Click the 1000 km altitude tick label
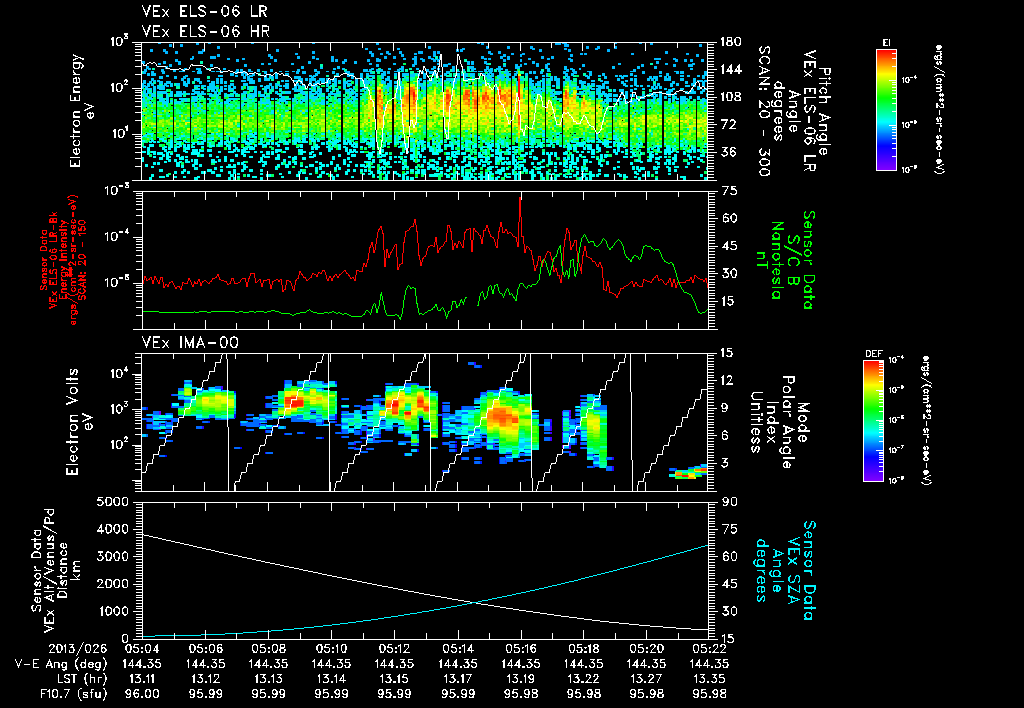 113,611
